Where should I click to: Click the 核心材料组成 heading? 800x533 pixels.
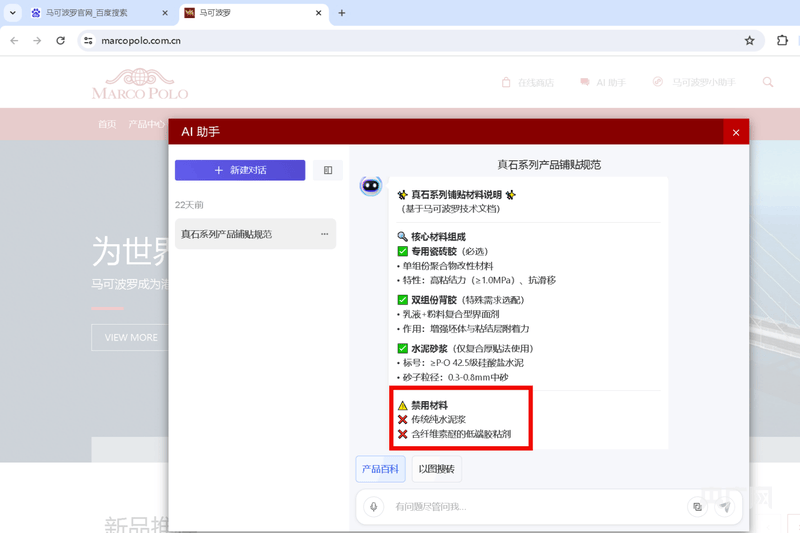point(431,237)
